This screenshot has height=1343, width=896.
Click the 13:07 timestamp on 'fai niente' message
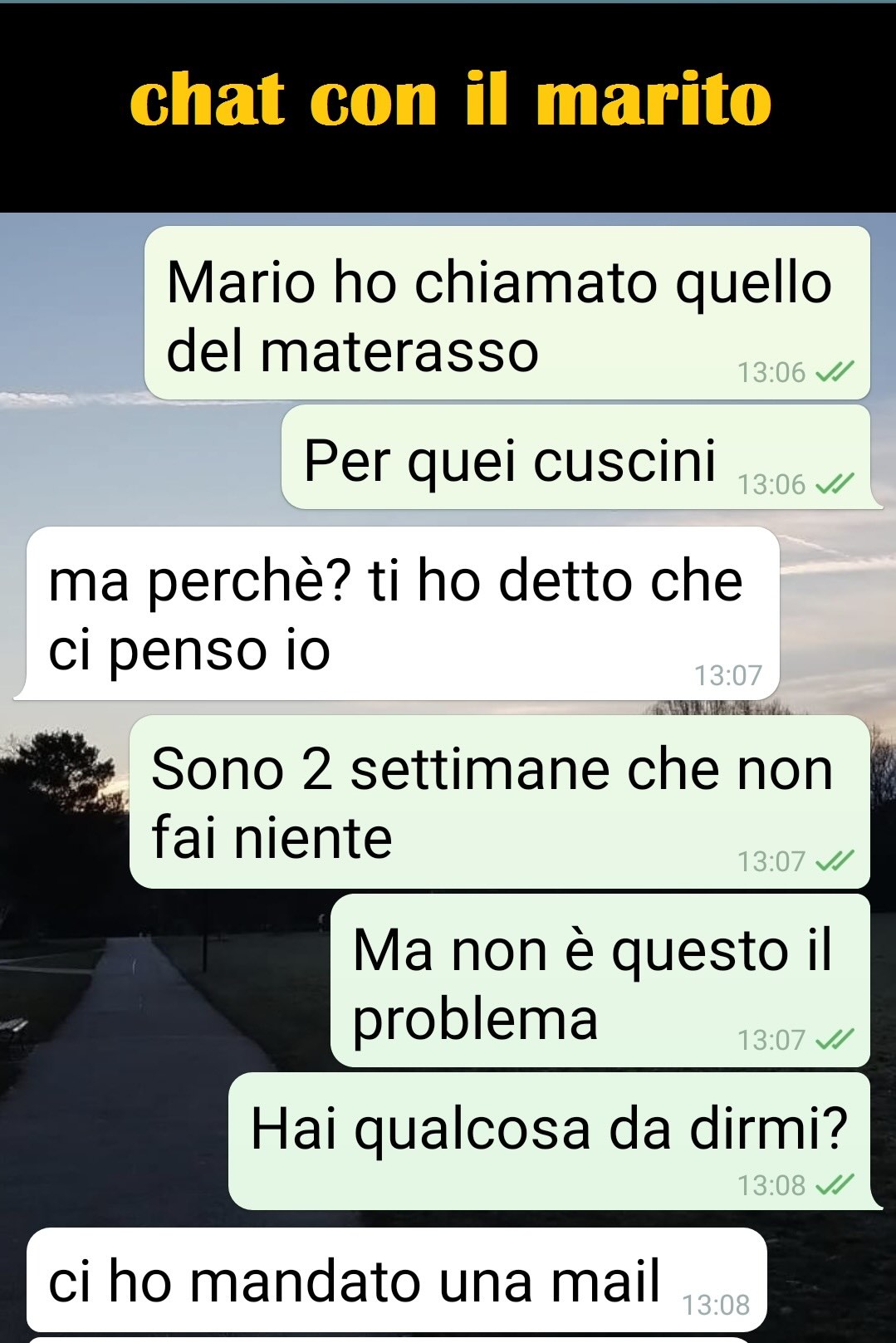(x=771, y=861)
